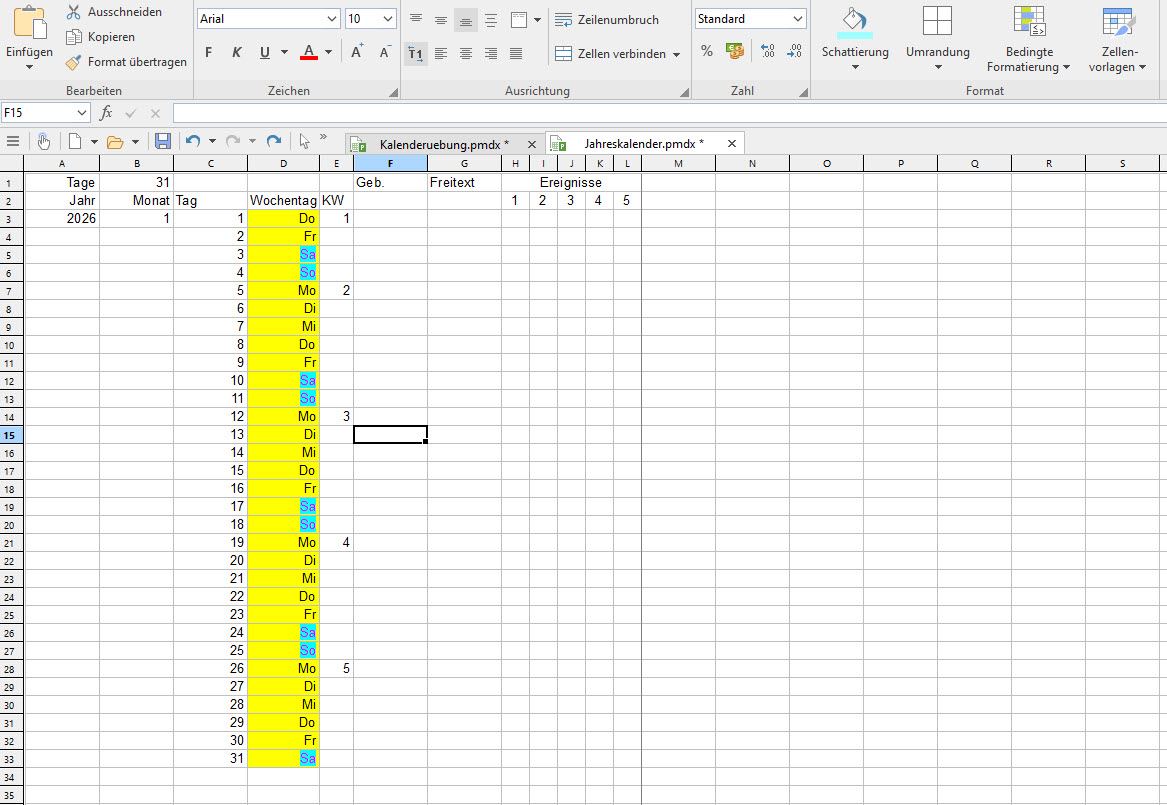1167x805 pixels.
Task: Apply currency format with the coins icon
Action: click(x=735, y=51)
